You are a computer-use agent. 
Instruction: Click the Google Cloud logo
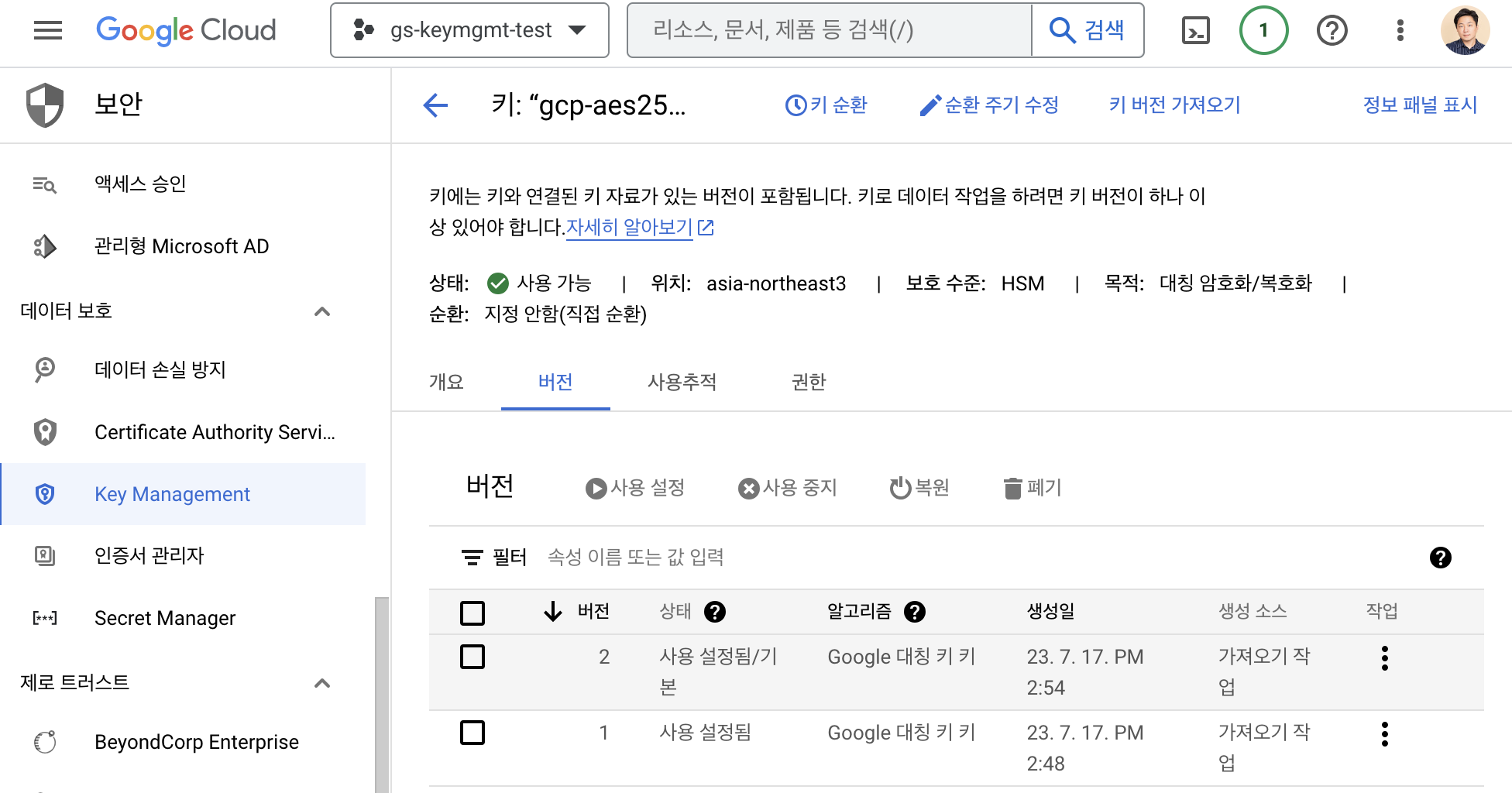[x=186, y=30]
